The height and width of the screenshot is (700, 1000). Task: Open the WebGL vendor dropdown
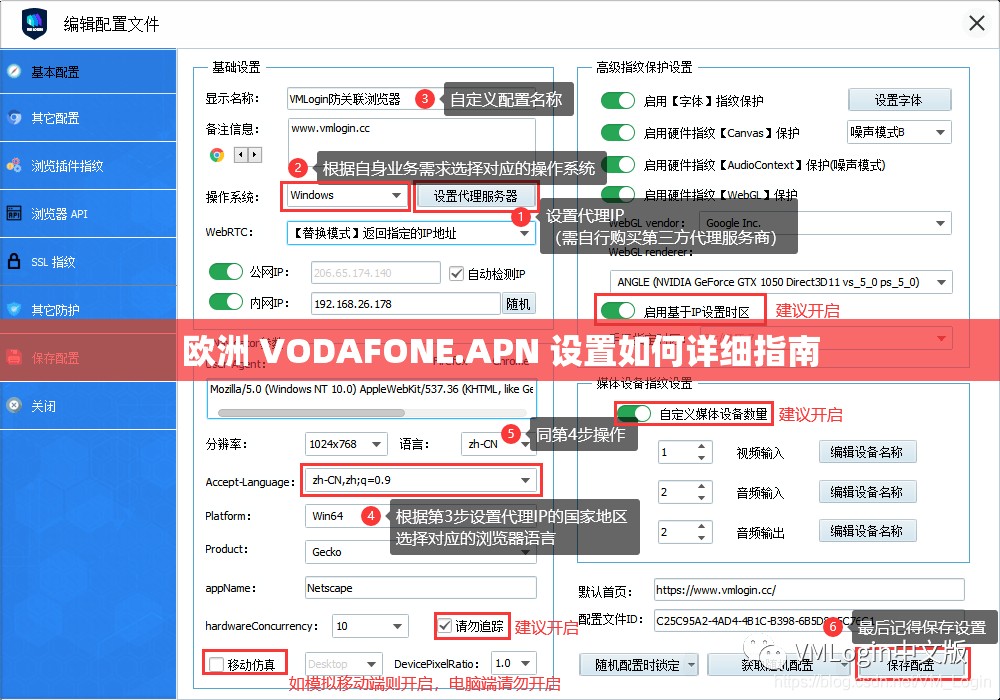[x=825, y=223]
